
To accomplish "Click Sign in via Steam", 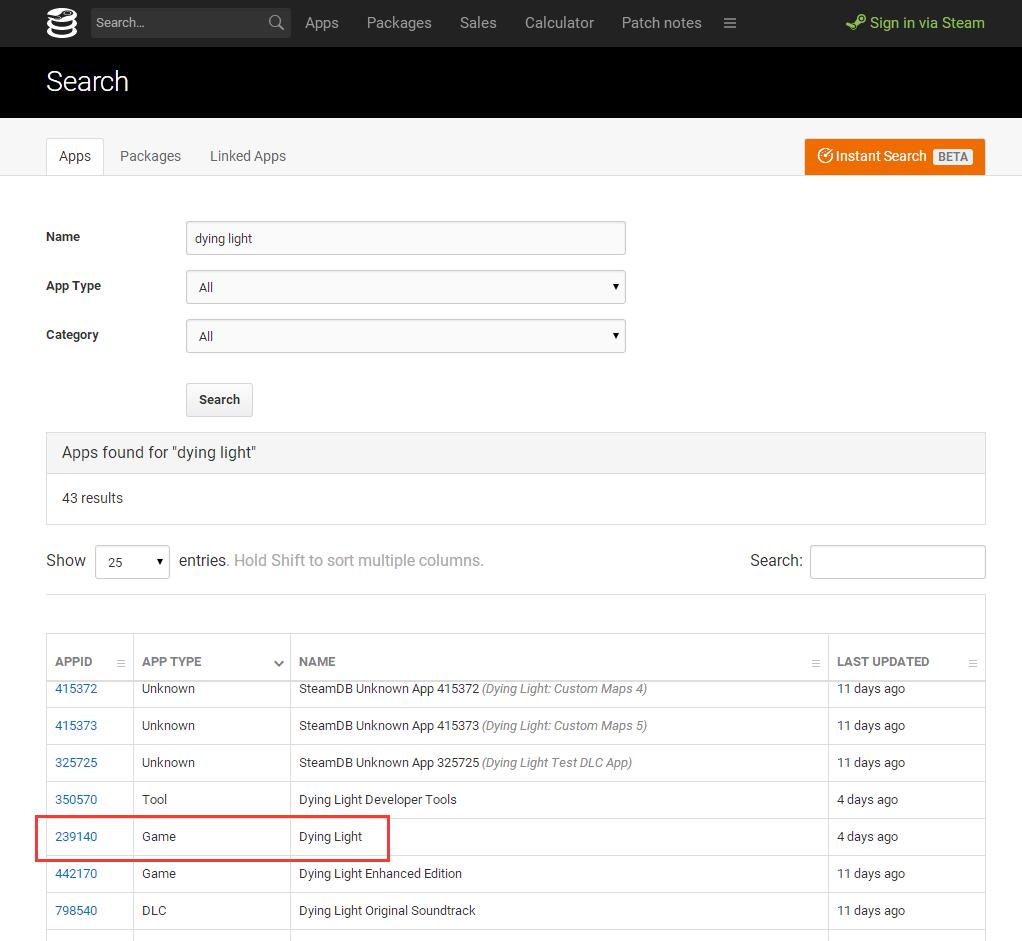I will [915, 23].
